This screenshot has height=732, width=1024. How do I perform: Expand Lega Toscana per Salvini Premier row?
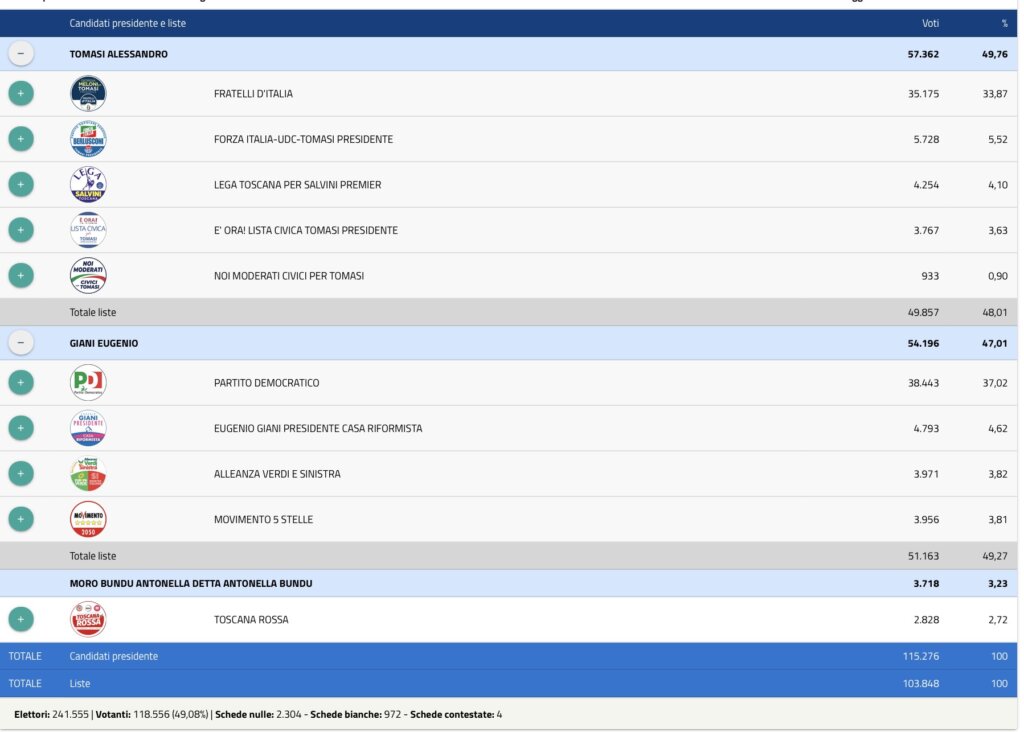click(x=21, y=185)
